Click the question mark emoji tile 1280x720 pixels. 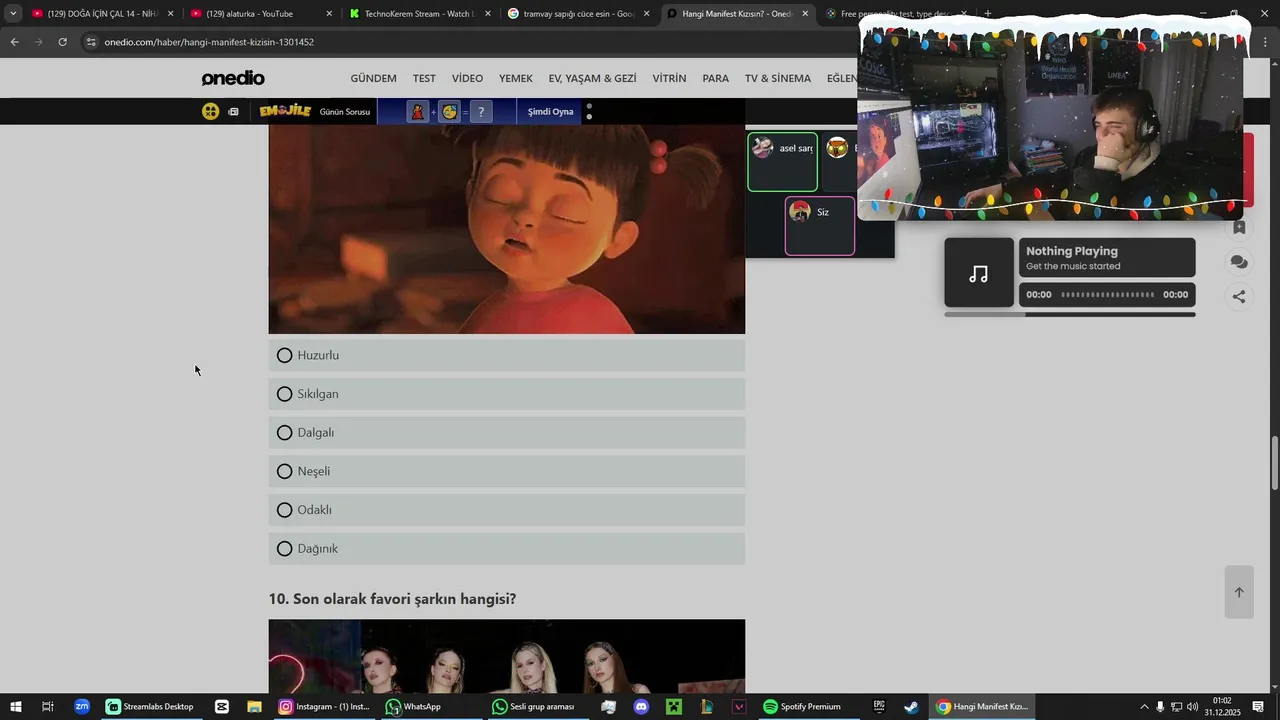[x=481, y=112]
